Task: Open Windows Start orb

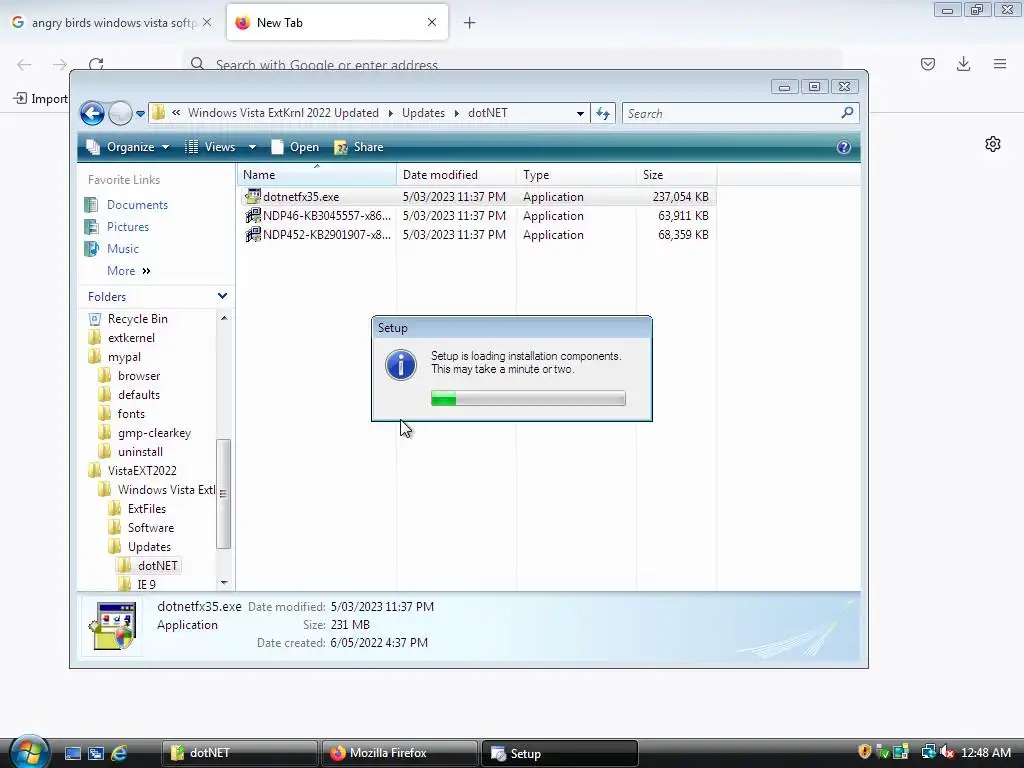Action: click(x=29, y=752)
